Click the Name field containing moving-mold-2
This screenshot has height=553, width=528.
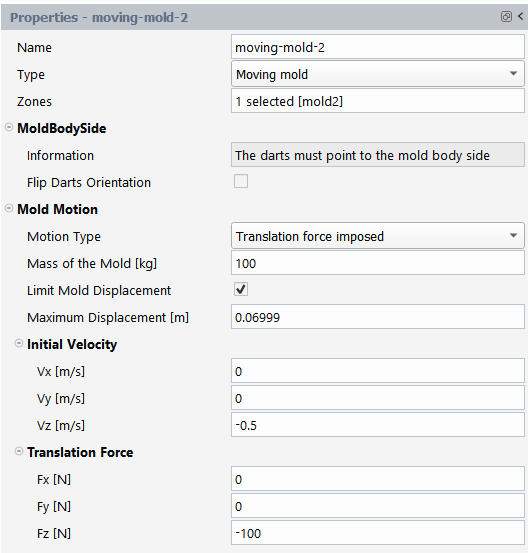click(x=378, y=47)
